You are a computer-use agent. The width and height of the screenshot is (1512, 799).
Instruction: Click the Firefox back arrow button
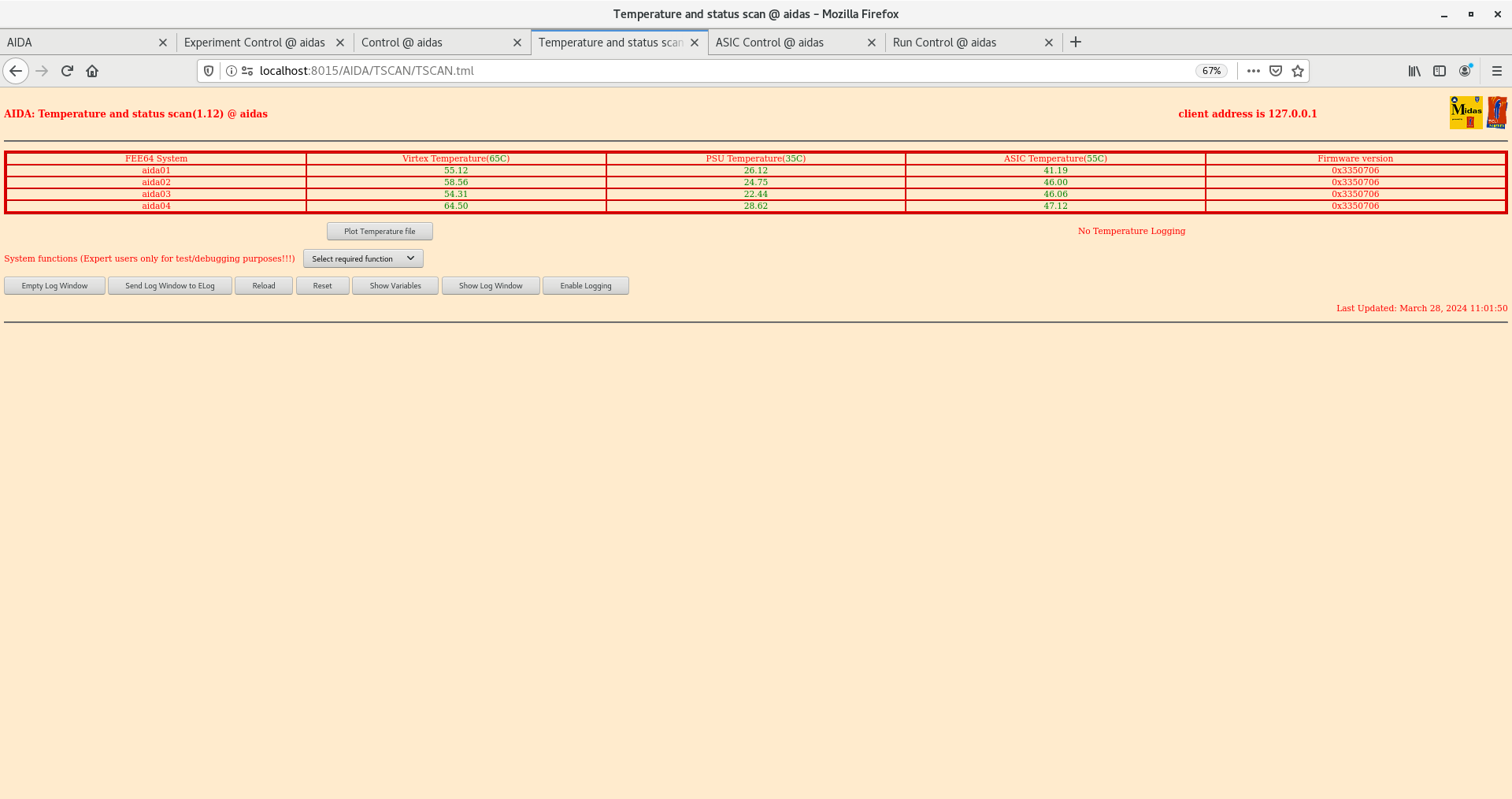[x=16, y=71]
